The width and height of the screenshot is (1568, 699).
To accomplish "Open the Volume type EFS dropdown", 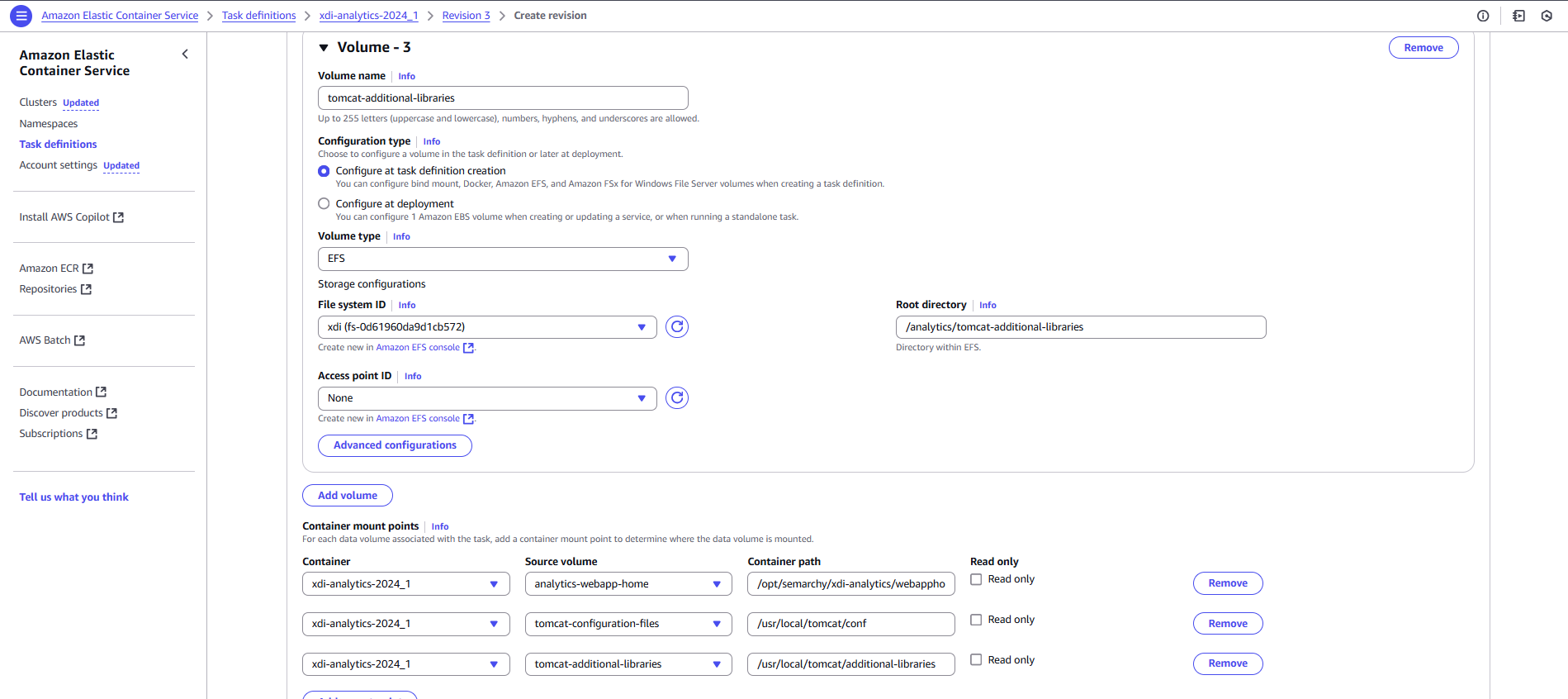I will click(503, 259).
